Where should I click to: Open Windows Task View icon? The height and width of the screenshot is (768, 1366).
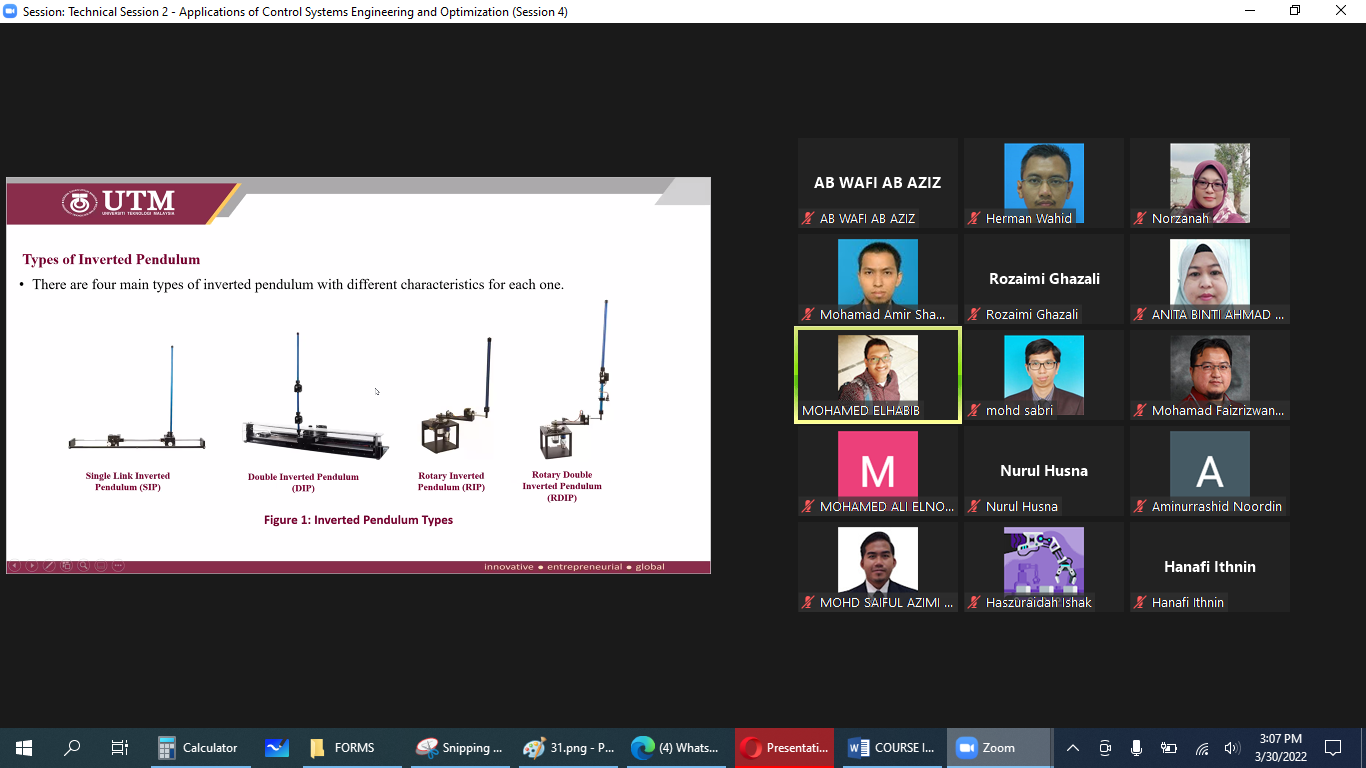tap(120, 748)
